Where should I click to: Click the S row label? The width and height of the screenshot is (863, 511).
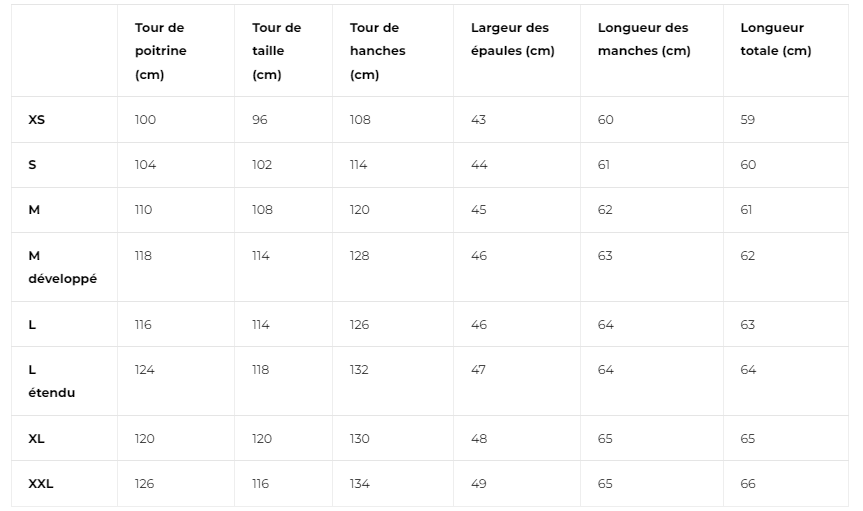32,165
